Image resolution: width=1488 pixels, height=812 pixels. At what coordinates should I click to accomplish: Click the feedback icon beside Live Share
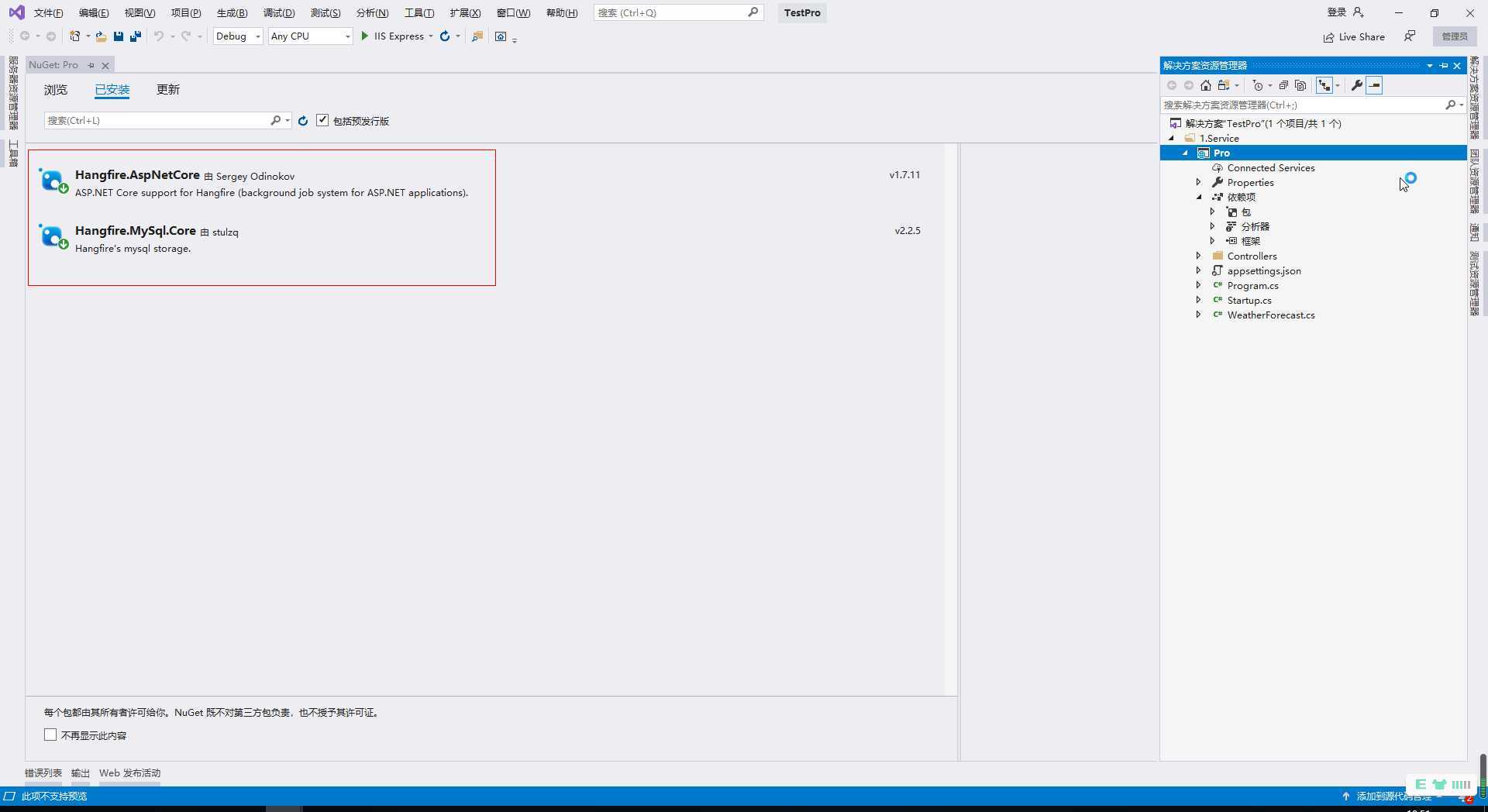(1410, 36)
